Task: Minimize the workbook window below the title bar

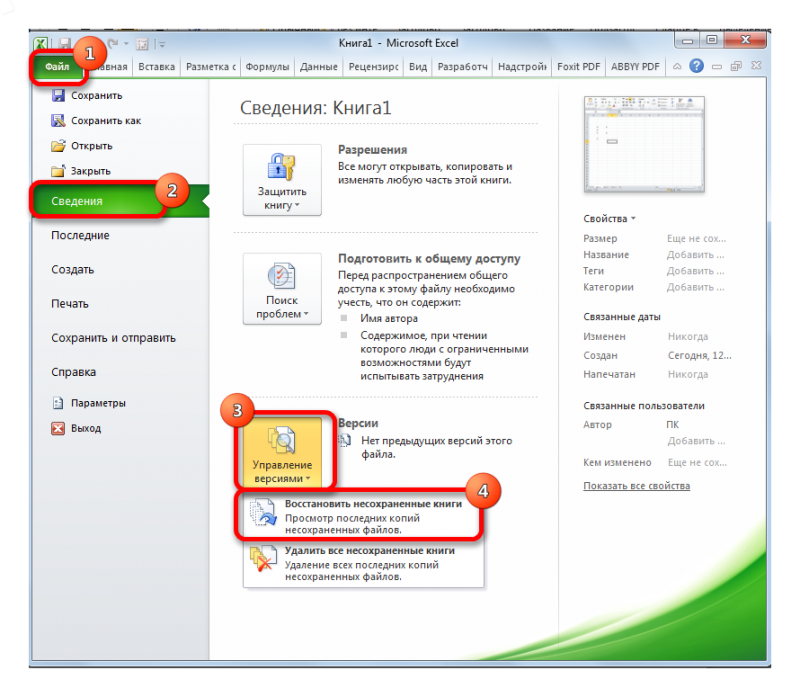Action: click(x=716, y=66)
